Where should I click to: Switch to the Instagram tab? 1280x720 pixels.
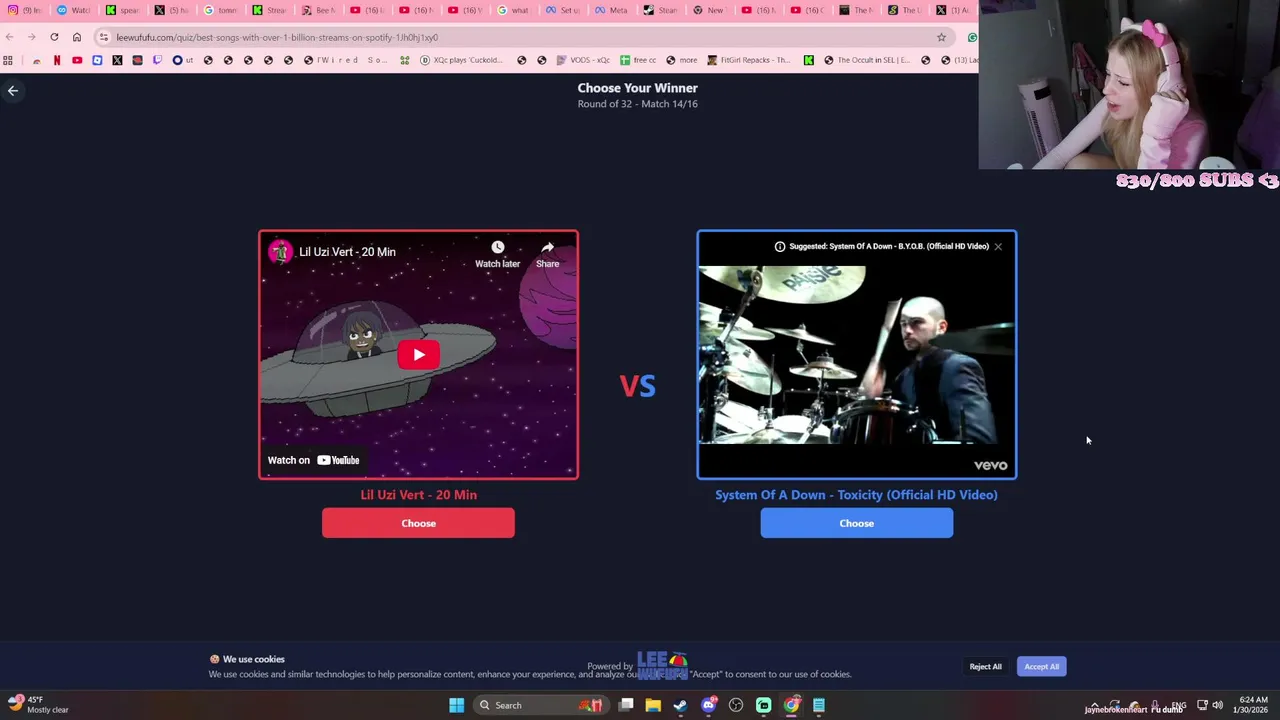pos(24,10)
